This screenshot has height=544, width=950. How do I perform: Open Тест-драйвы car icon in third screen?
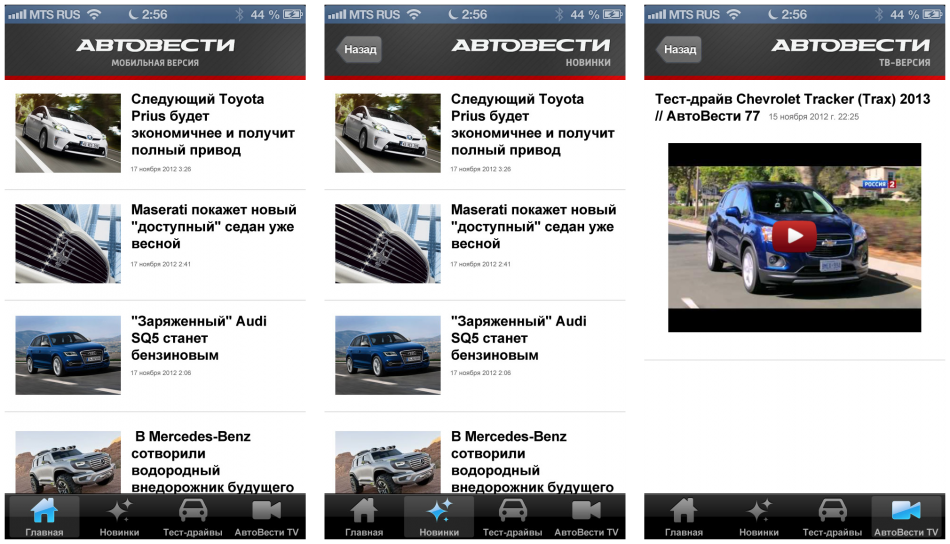(832, 511)
